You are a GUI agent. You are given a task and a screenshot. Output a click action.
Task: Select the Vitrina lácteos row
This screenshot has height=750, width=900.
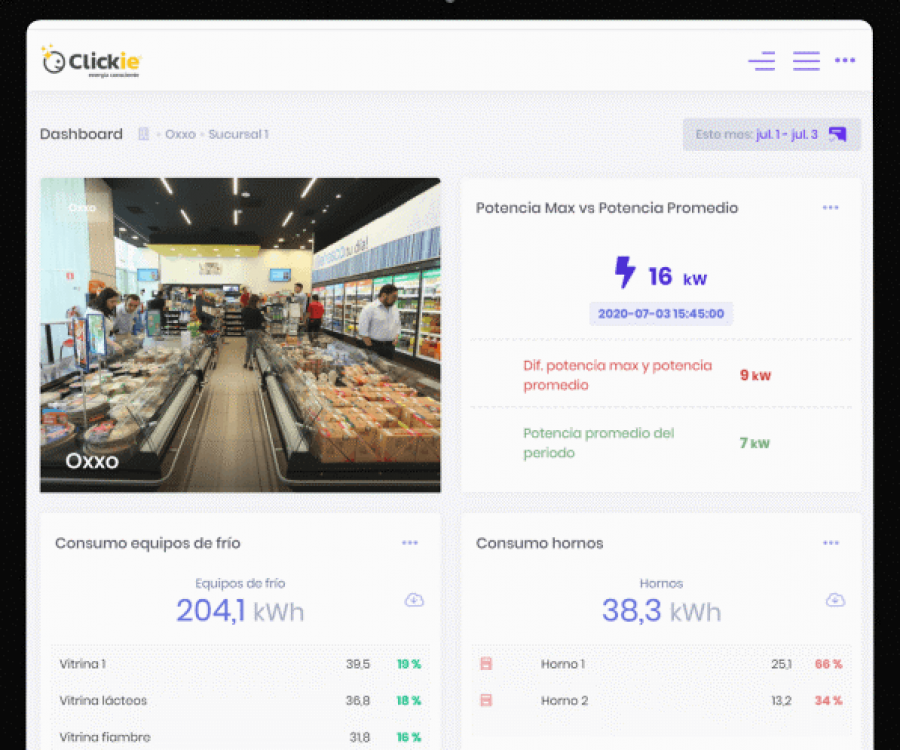[240, 701]
